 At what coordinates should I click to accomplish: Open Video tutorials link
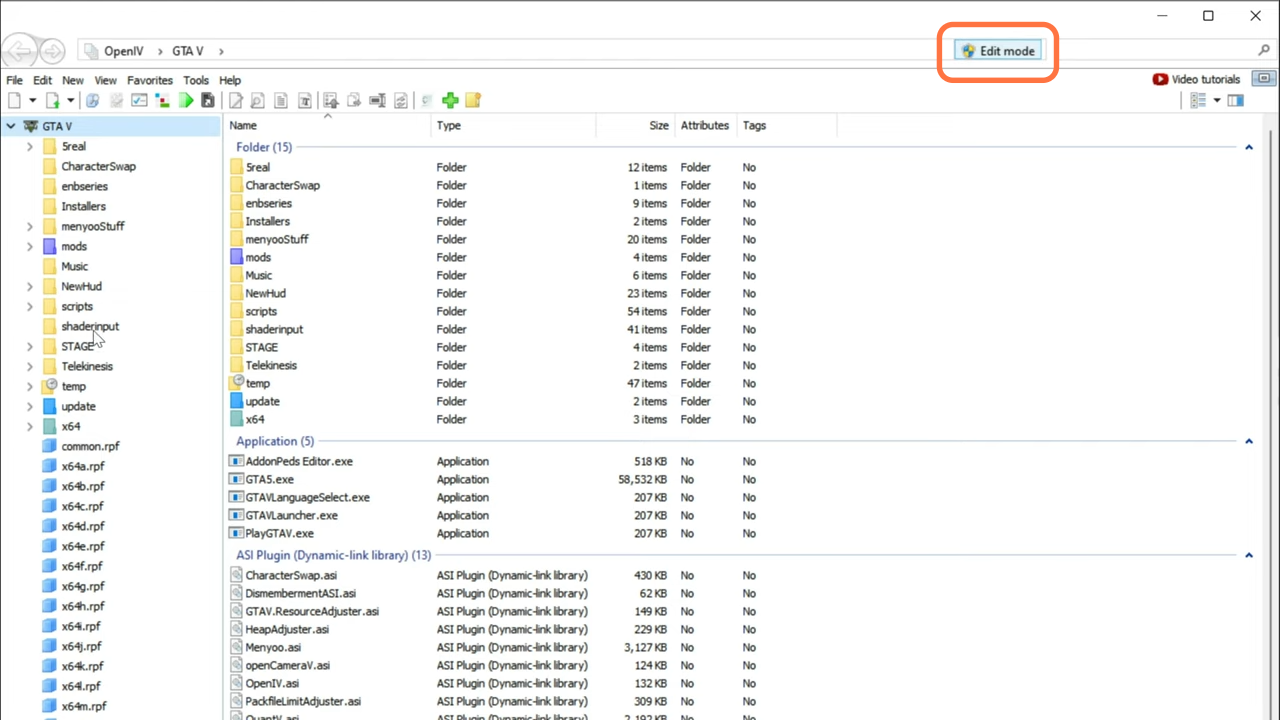[1196, 79]
